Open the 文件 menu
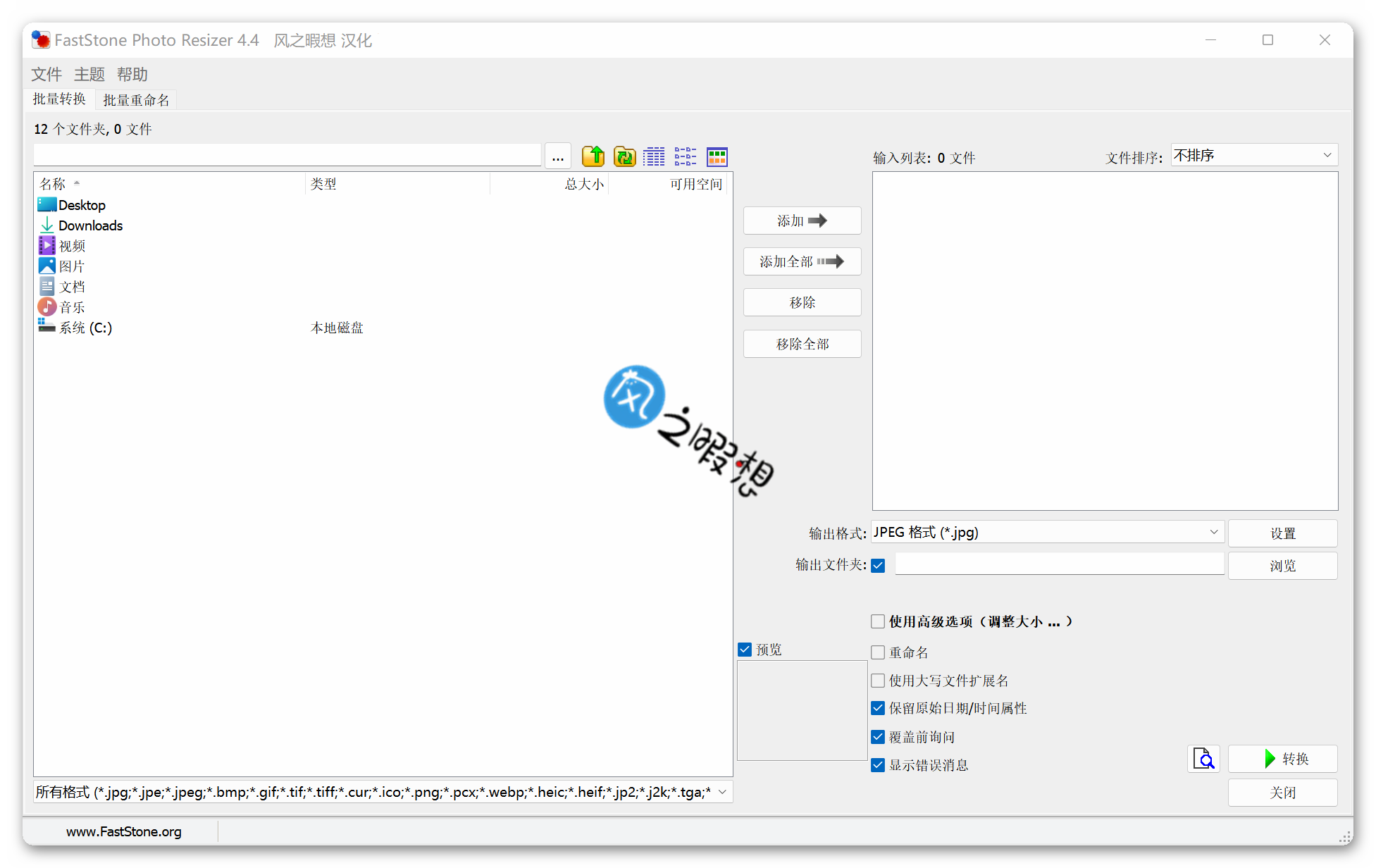Viewport: 1376px width, 868px height. point(47,74)
